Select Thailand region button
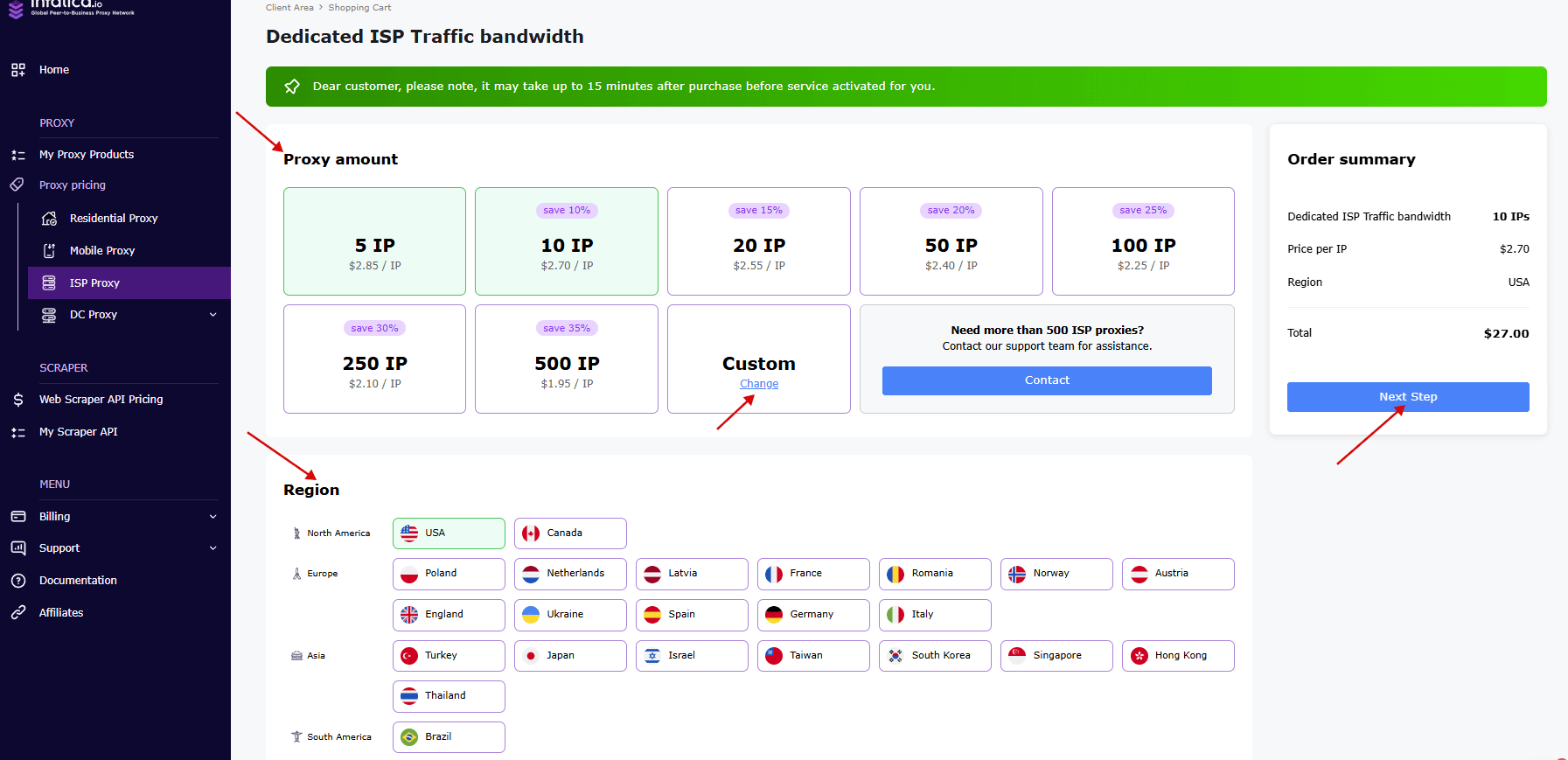1568x760 pixels. tap(449, 696)
